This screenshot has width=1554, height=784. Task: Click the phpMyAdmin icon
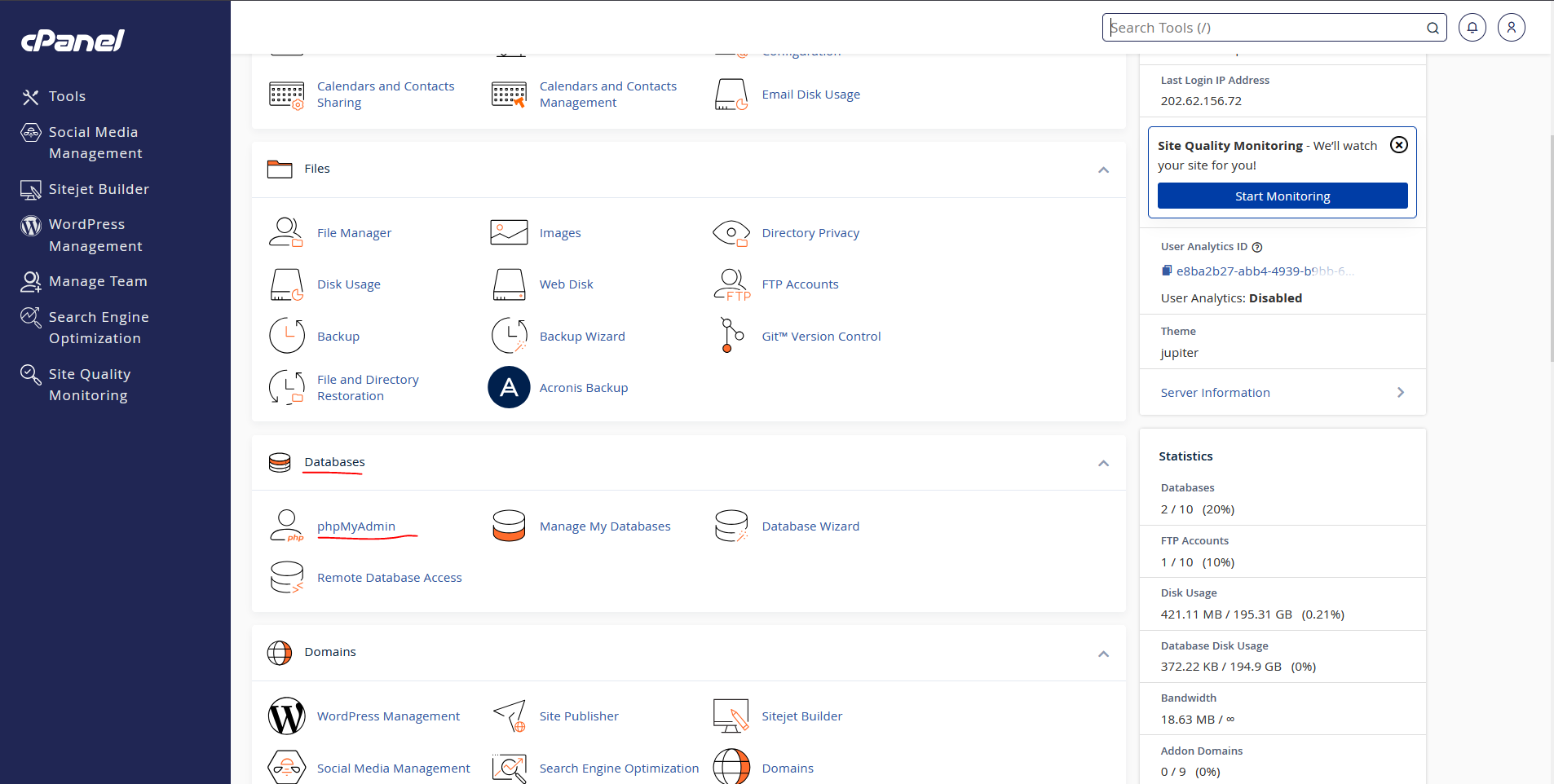click(286, 526)
